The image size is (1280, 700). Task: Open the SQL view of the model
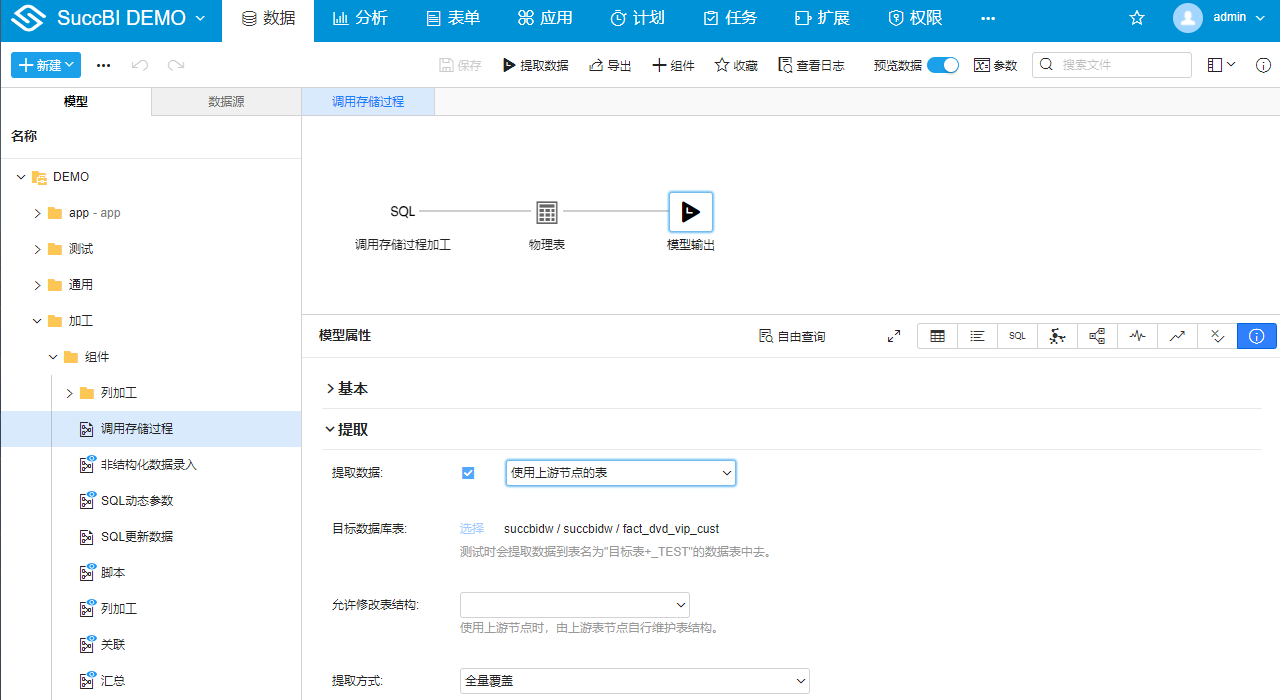click(x=1017, y=336)
